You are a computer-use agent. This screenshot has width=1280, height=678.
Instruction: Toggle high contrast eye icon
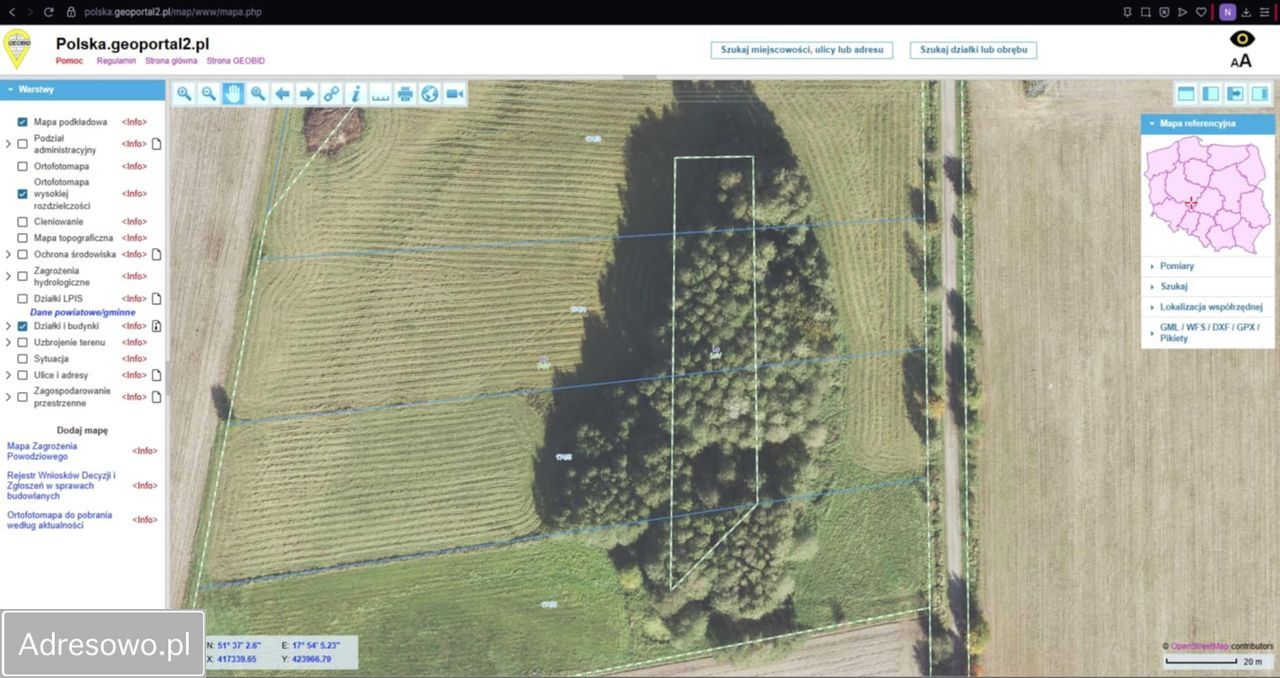coord(1241,39)
